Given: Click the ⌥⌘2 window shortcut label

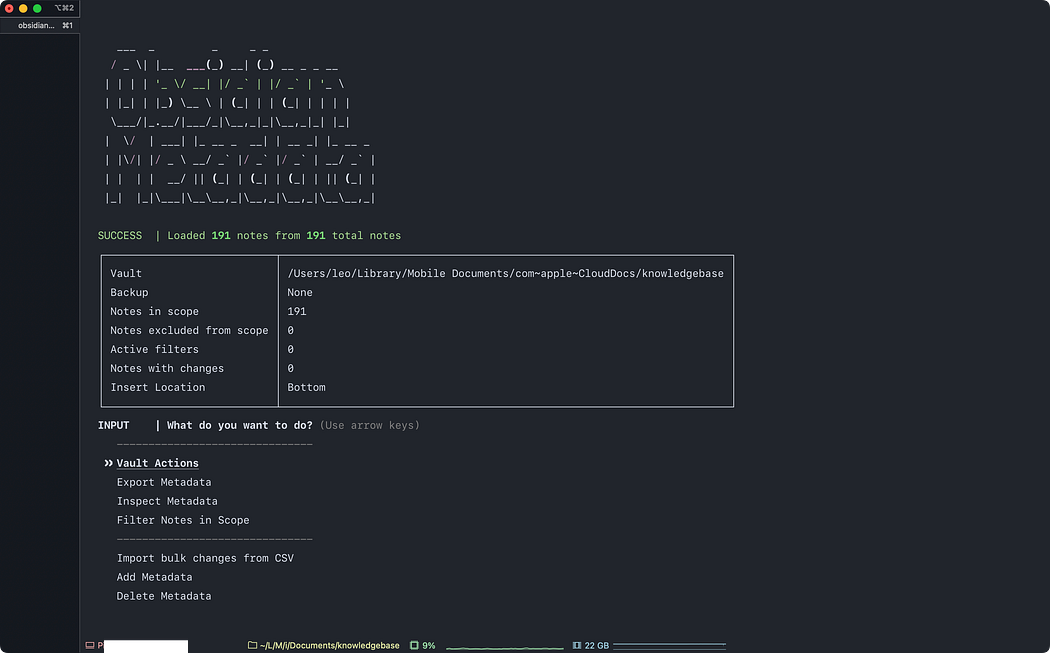Looking at the screenshot, I should pyautogui.click(x=64, y=8).
